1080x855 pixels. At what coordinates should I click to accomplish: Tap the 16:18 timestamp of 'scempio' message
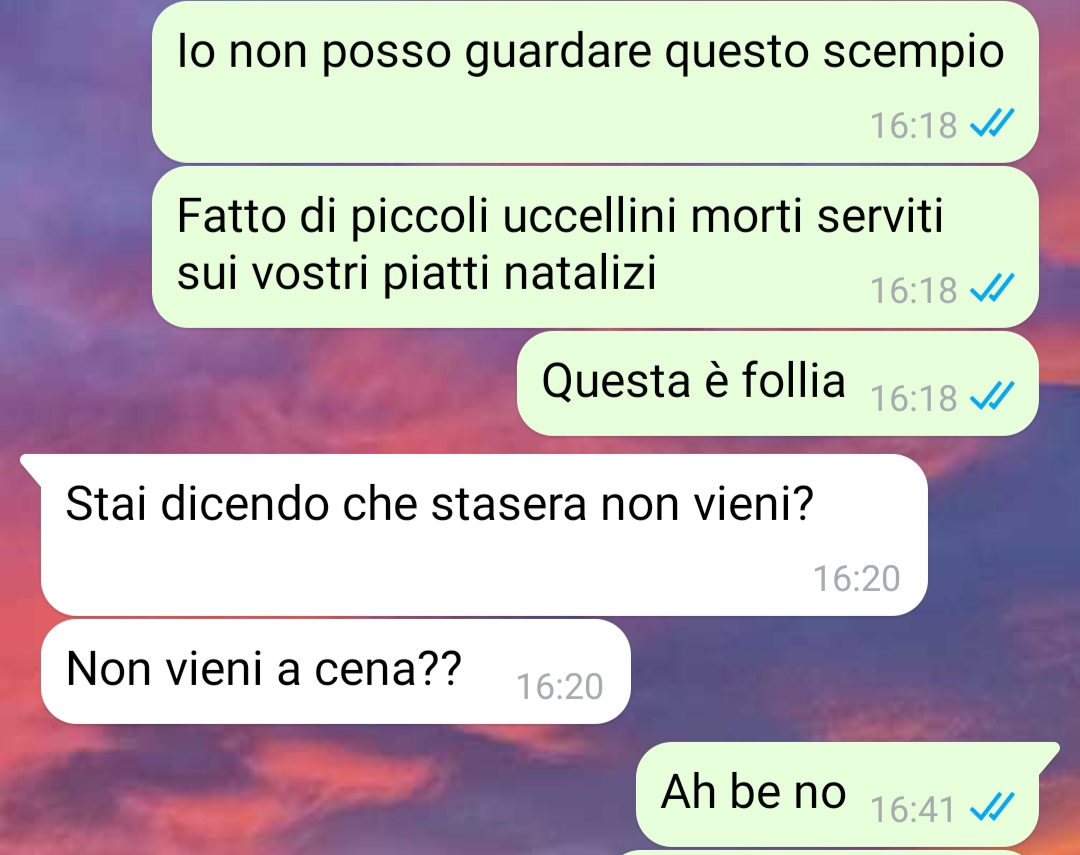coord(913,125)
